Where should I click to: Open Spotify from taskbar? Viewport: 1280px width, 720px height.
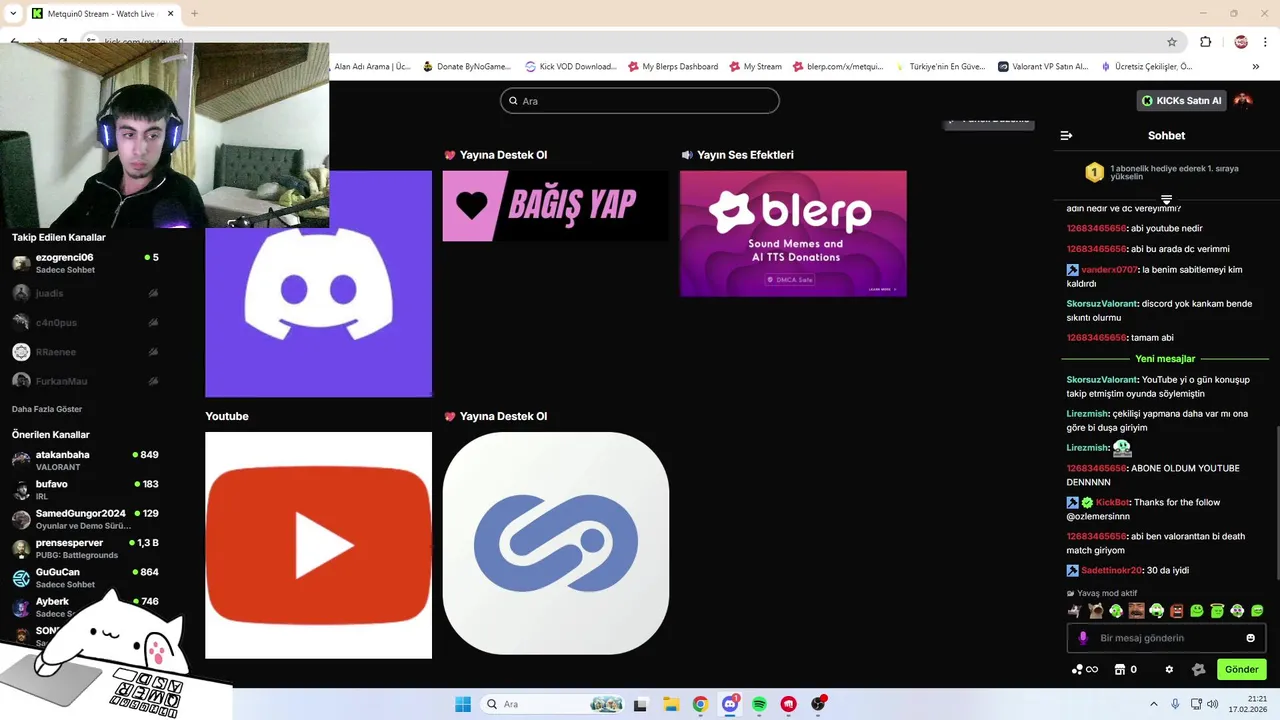(x=759, y=704)
